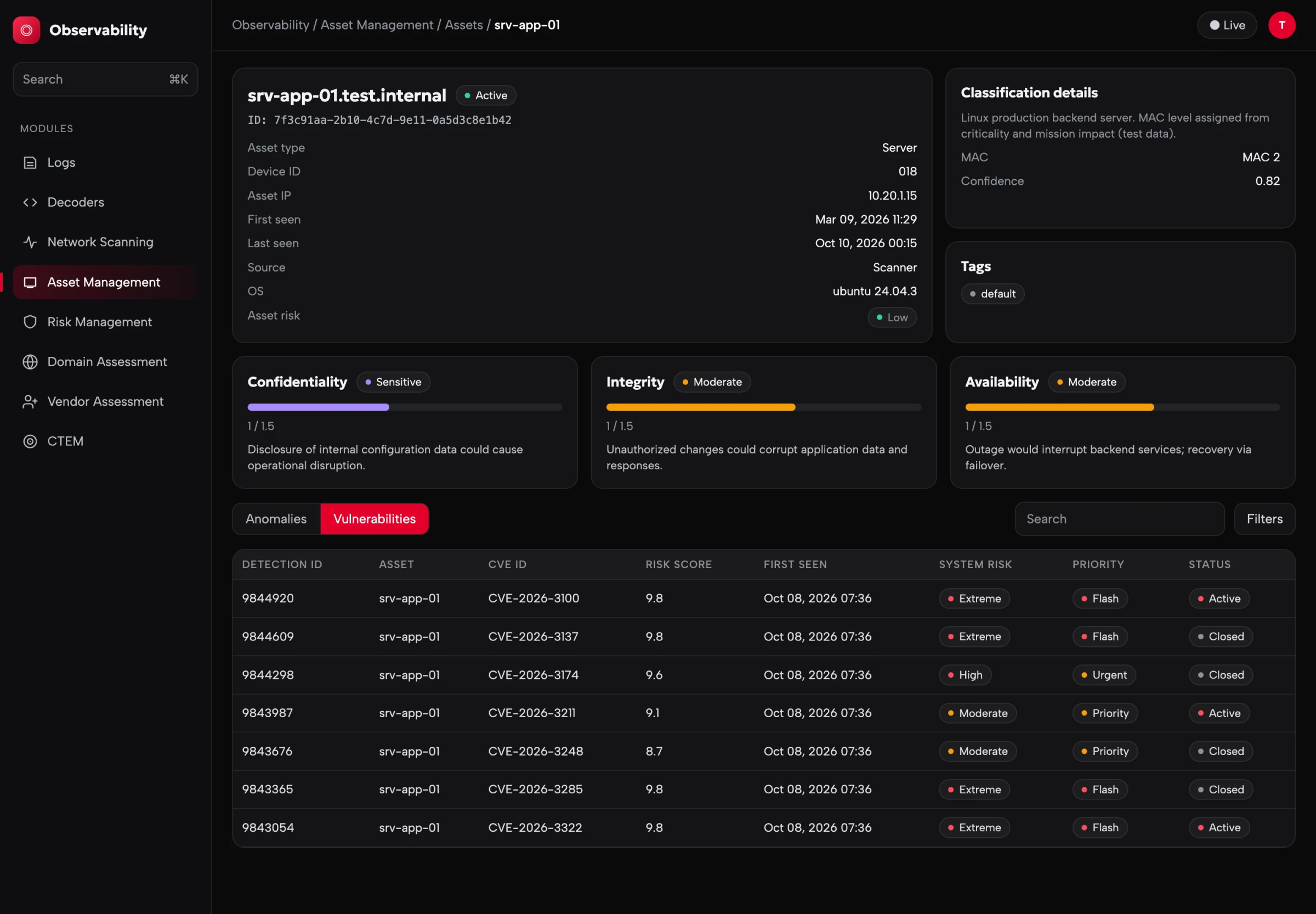Image resolution: width=1316 pixels, height=914 pixels.
Task: Click the High system risk badge for CVE-2026-3174
Action: (965, 675)
